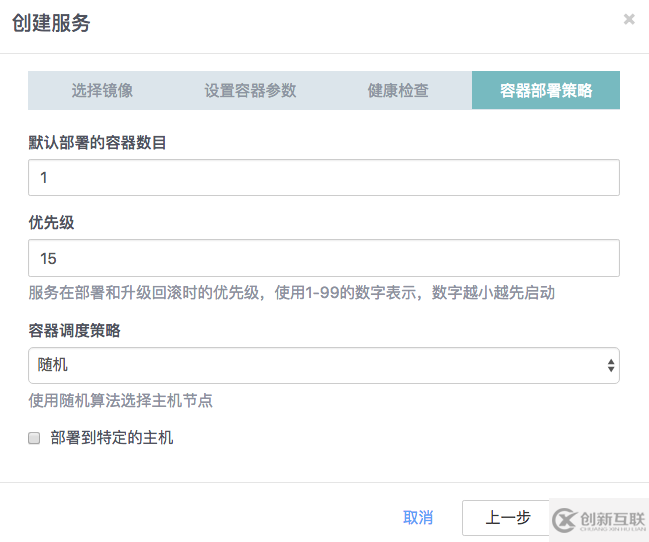Click the 默认部署的容器数目 field label
Viewport: 649px width, 542px height.
point(97,142)
